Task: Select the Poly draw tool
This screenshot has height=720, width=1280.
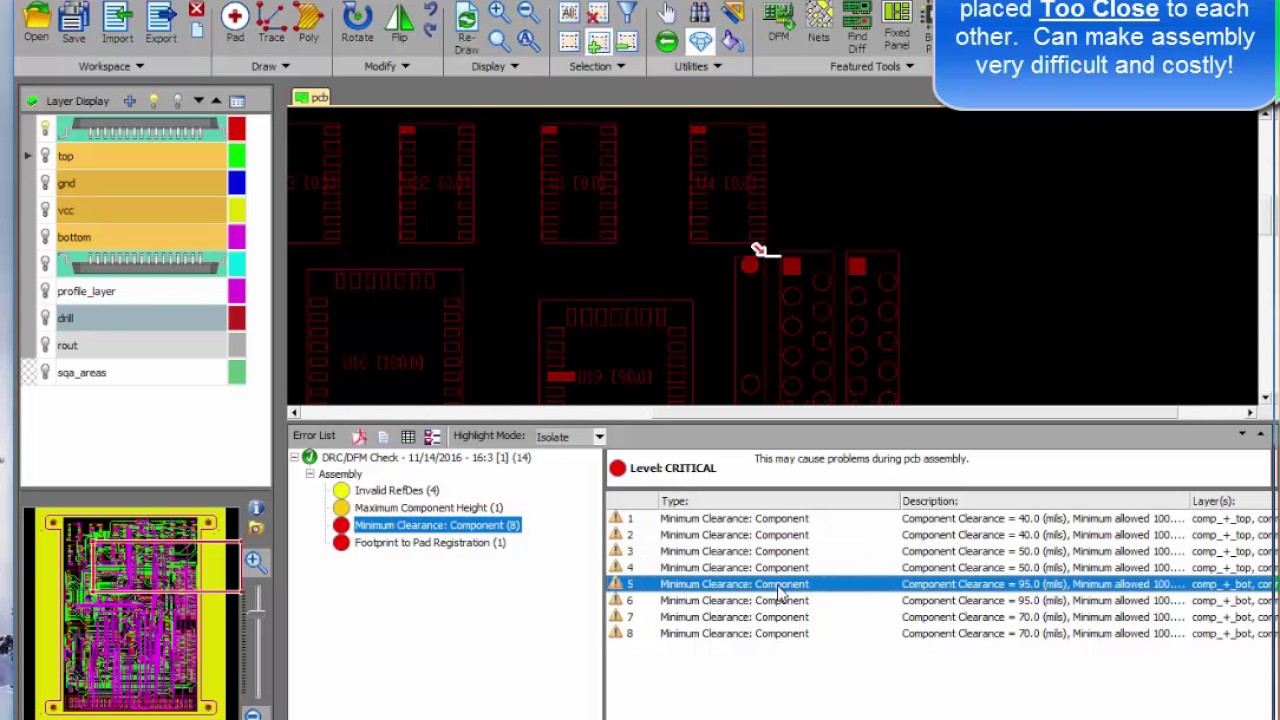Action: tap(308, 21)
